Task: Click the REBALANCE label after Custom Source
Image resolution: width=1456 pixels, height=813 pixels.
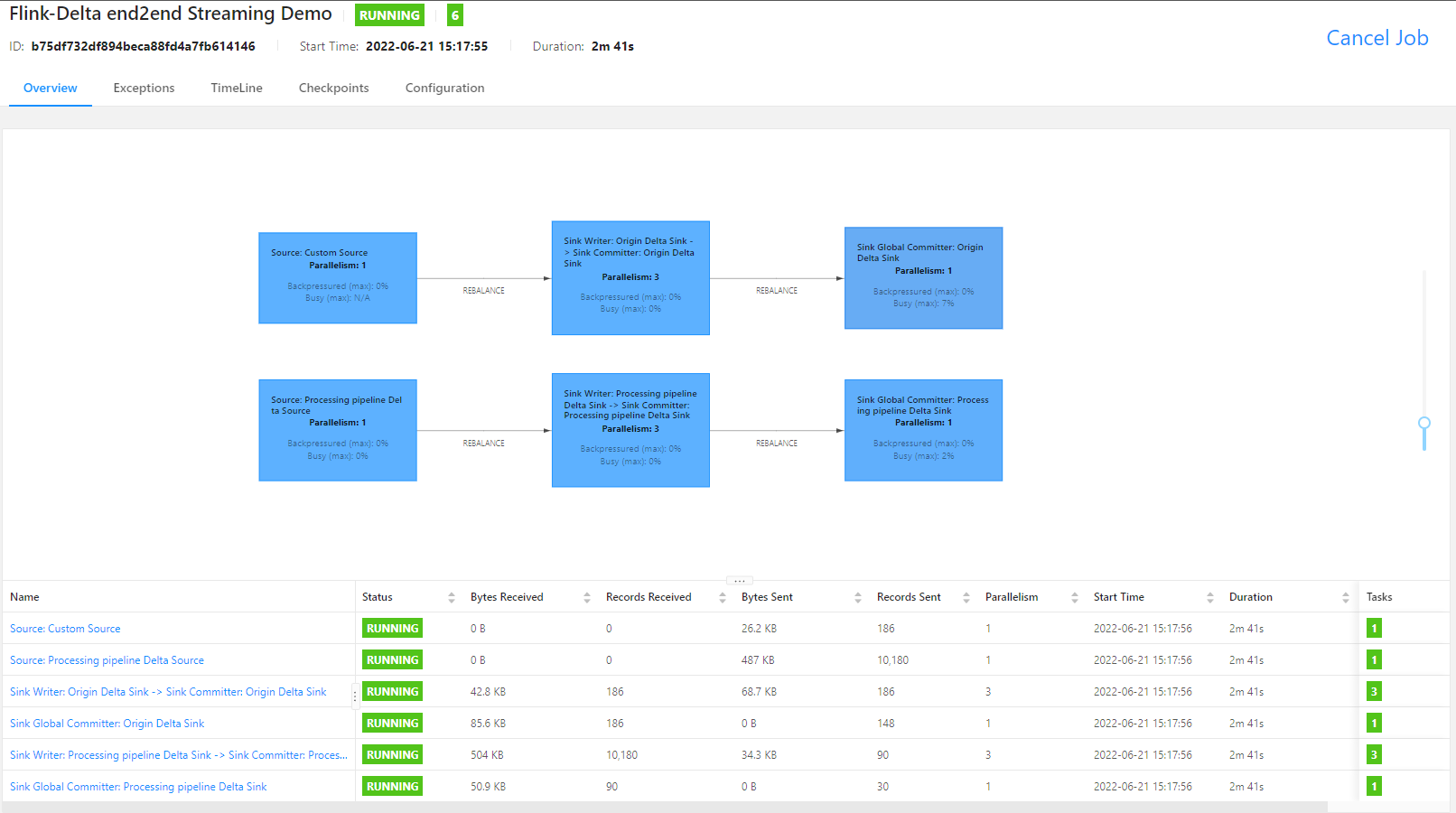Action: click(x=484, y=291)
